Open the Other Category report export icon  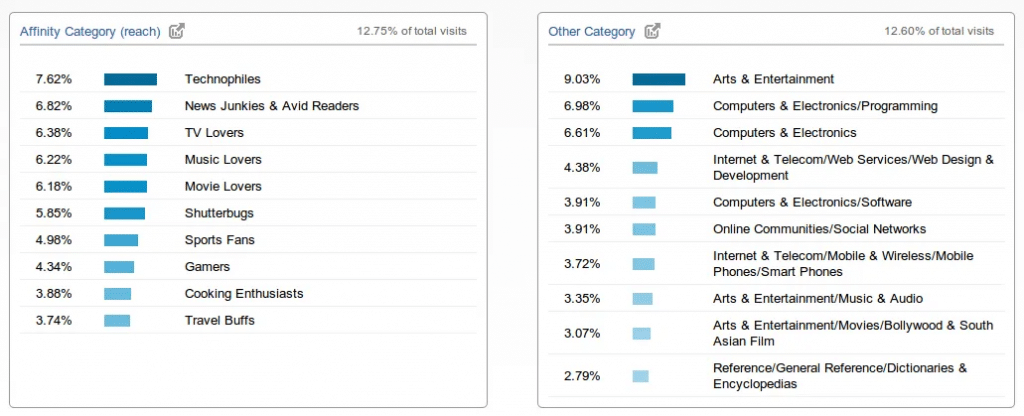pos(652,31)
